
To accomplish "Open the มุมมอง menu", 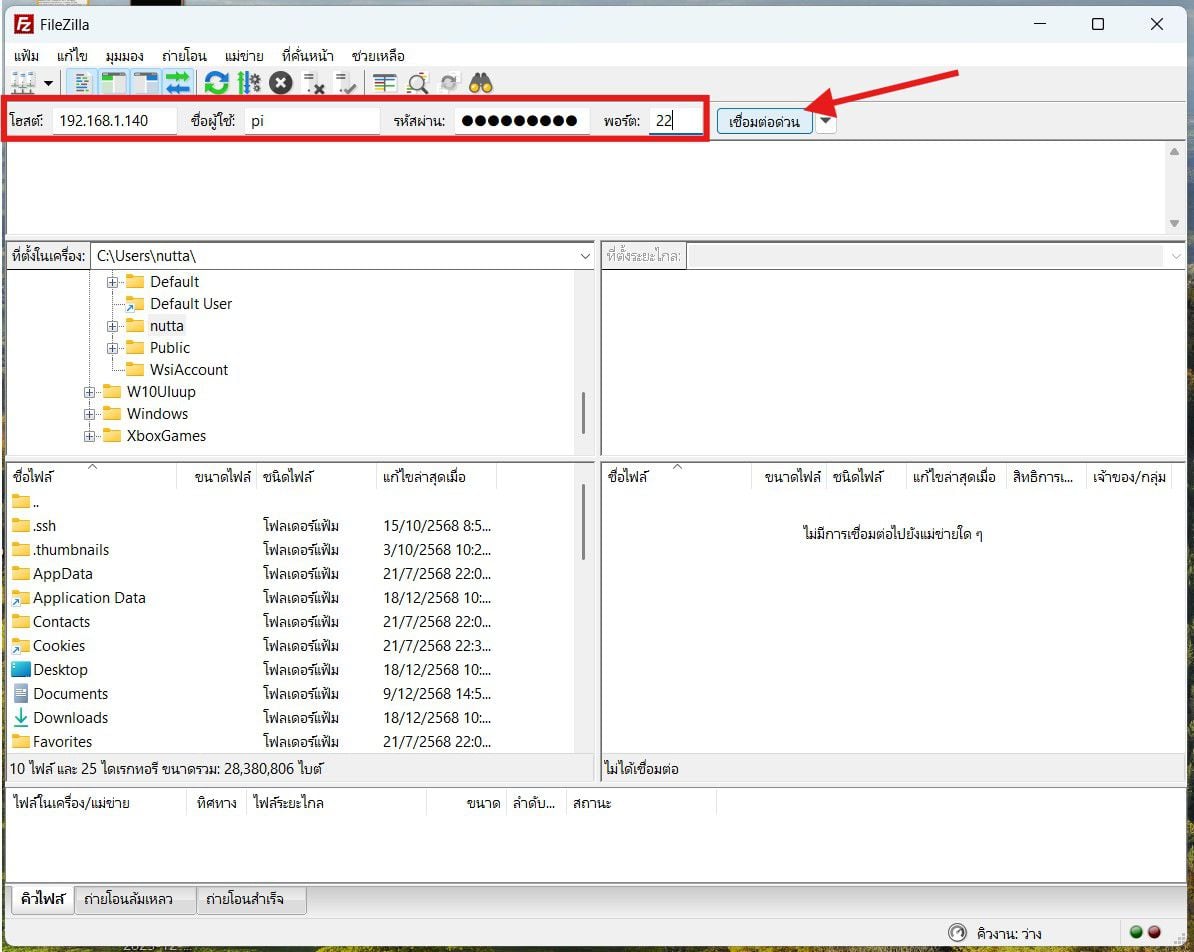I will [x=125, y=56].
